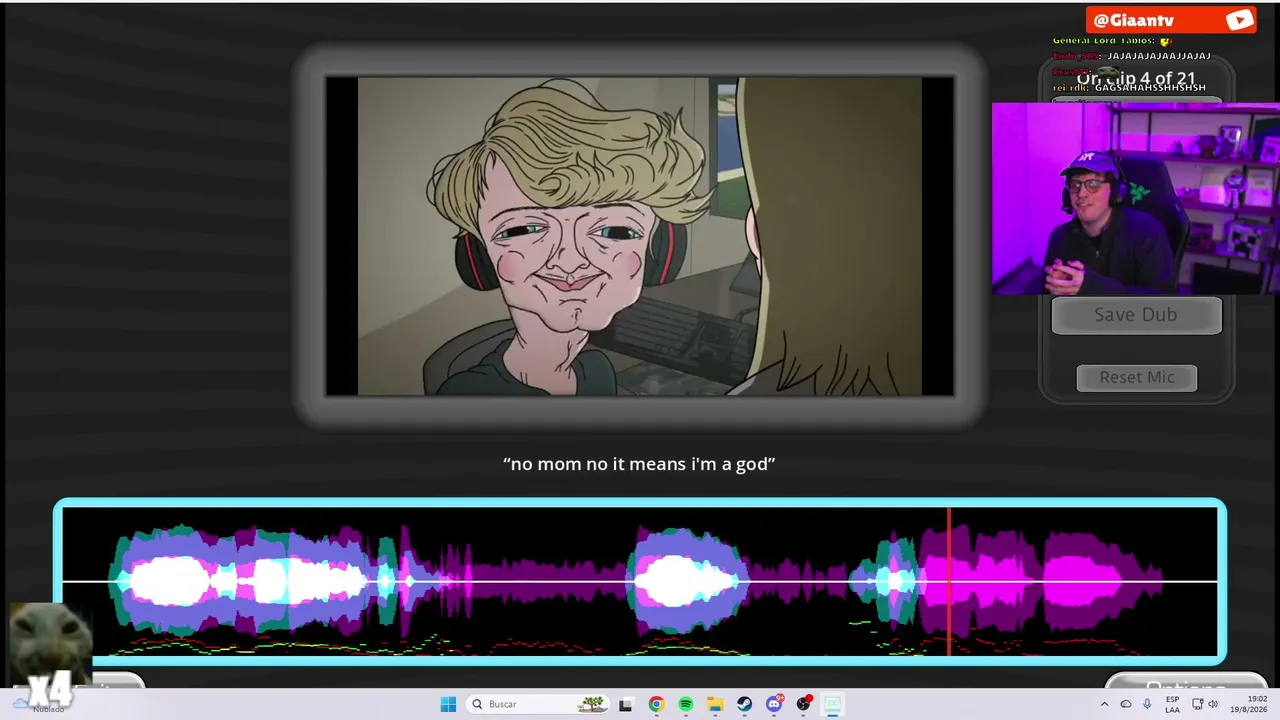Select the active game window taskbar icon
Screen dimensions: 1280x720
(x=833, y=704)
